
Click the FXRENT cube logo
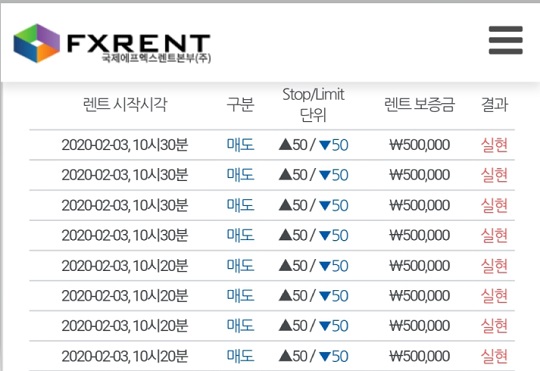click(x=37, y=43)
